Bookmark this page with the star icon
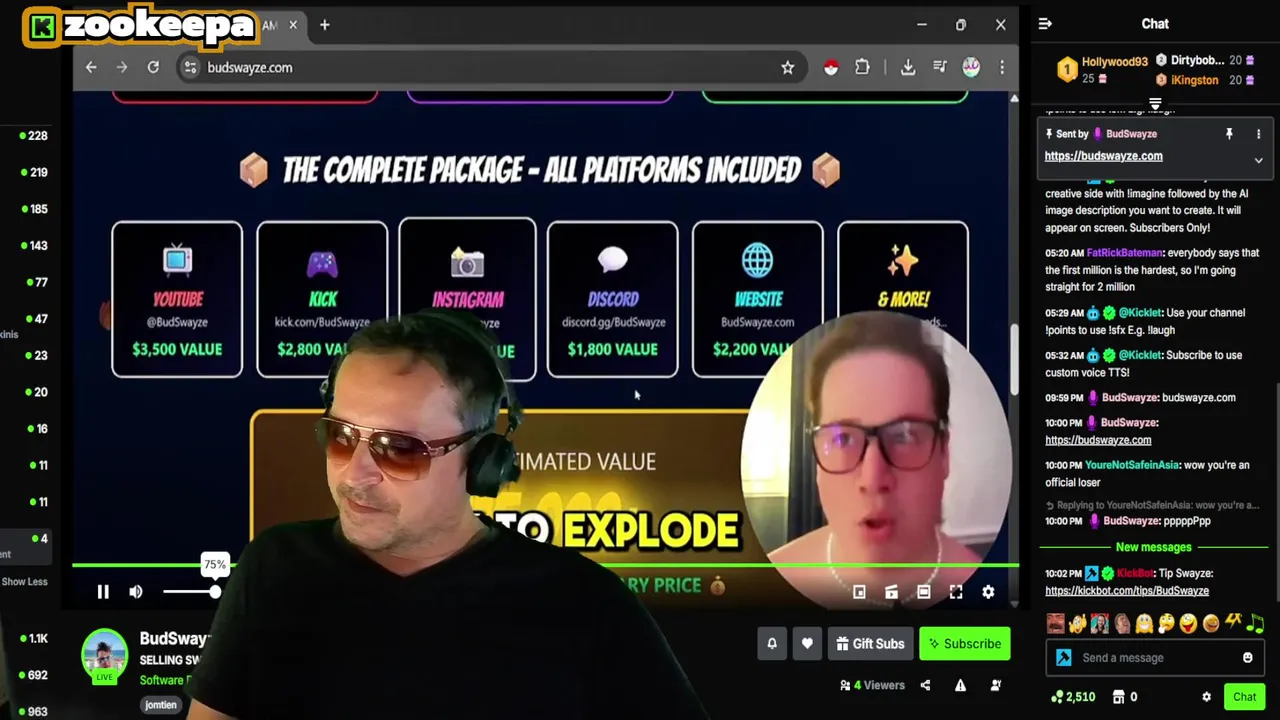The width and height of the screenshot is (1280, 720). [788, 67]
